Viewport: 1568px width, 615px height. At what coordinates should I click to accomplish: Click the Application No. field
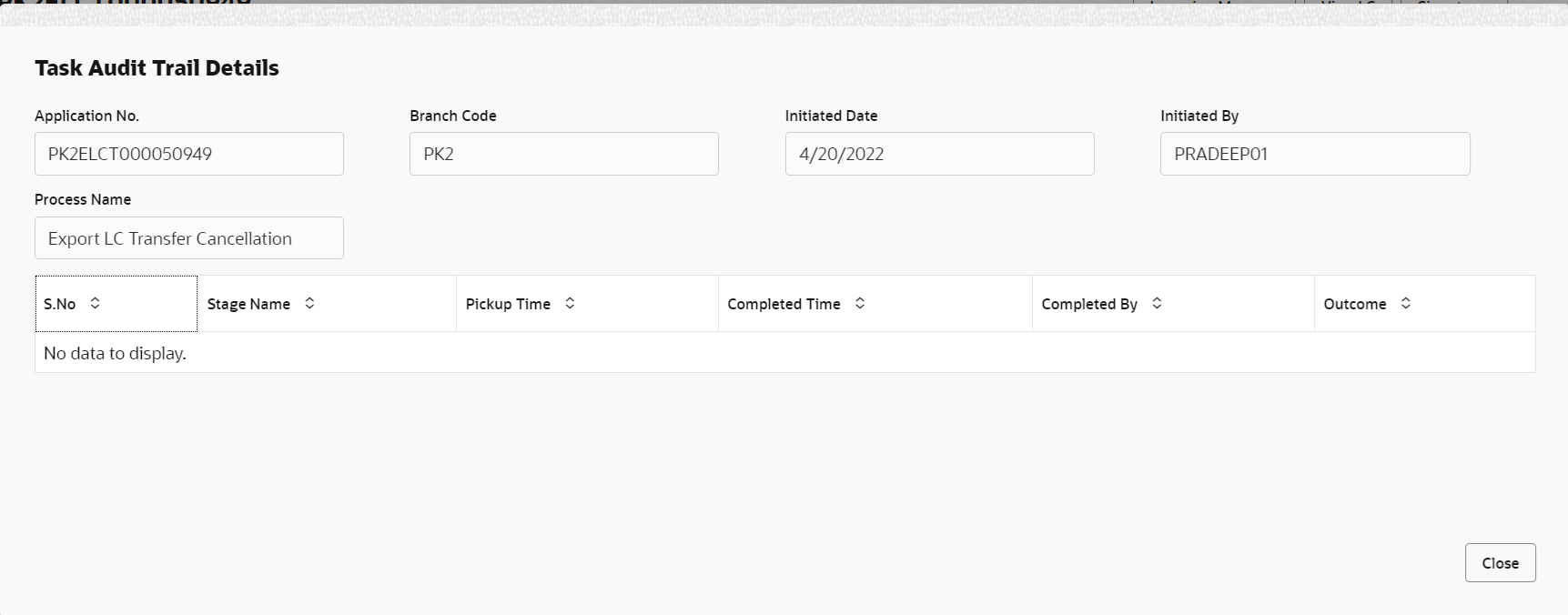(x=189, y=154)
